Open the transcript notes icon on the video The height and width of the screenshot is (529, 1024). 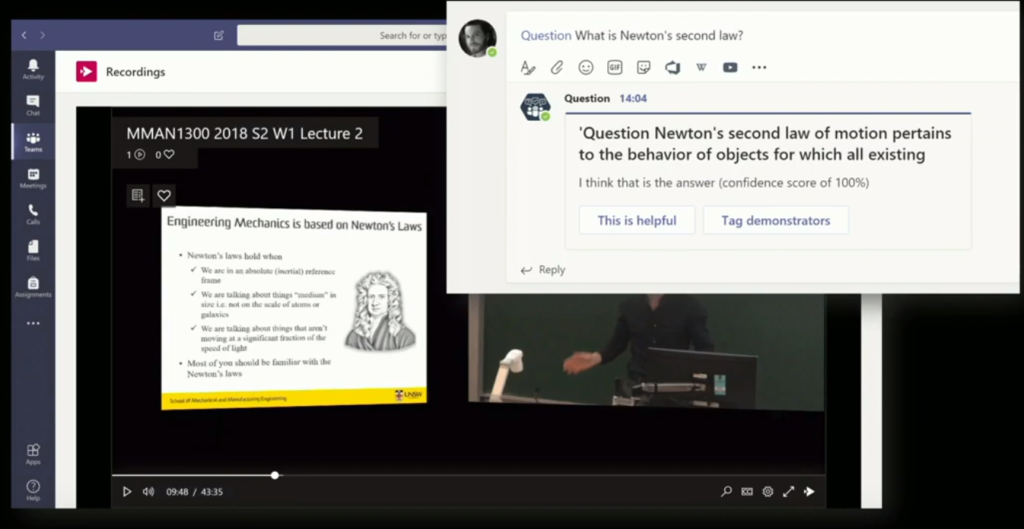coord(138,195)
